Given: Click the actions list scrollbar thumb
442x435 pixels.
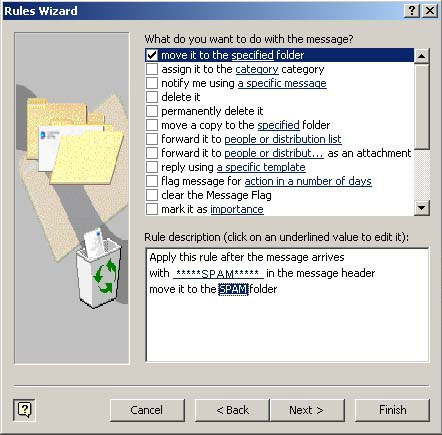Looking at the screenshot, I should point(422,106).
